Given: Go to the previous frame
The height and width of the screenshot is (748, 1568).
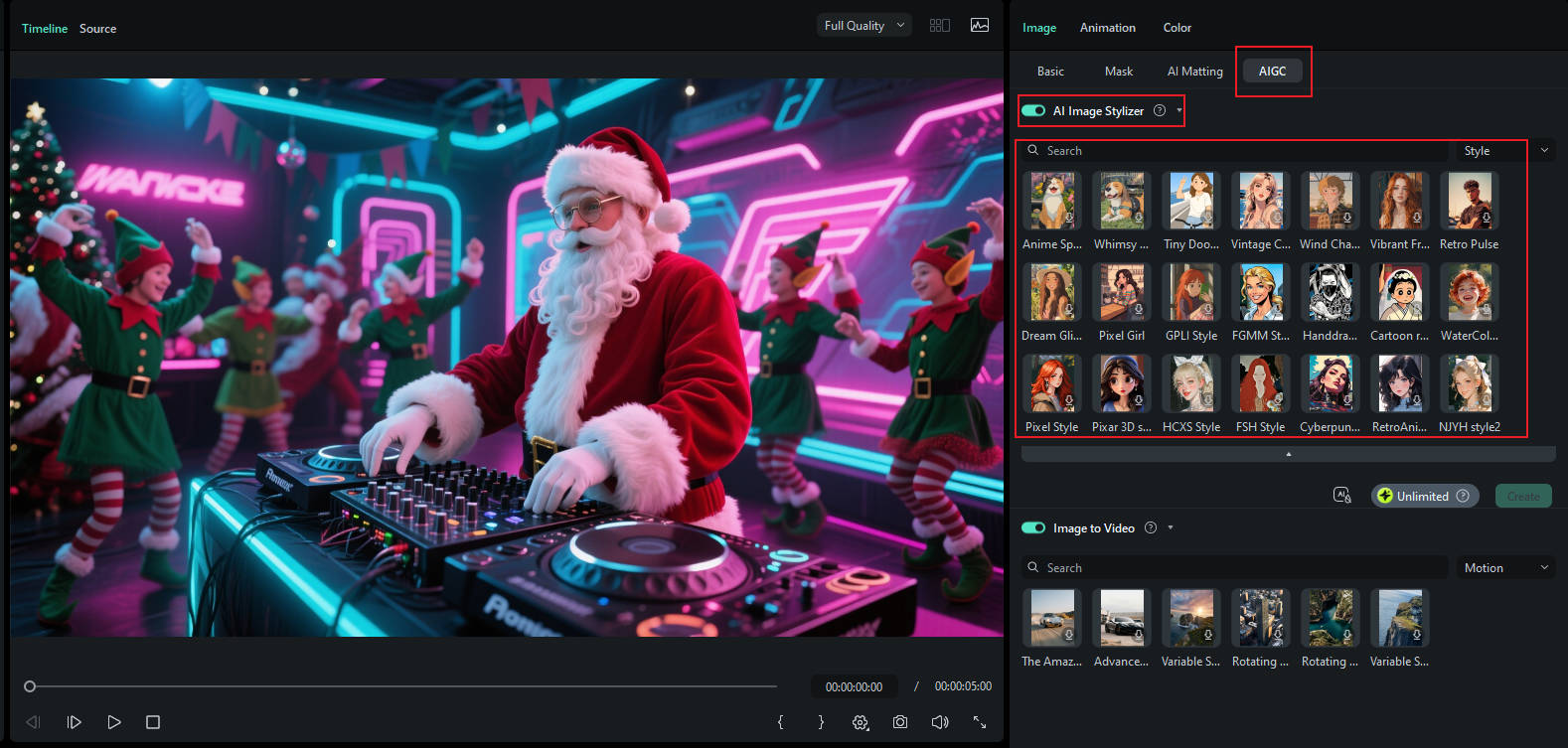Looking at the screenshot, I should (x=33, y=722).
